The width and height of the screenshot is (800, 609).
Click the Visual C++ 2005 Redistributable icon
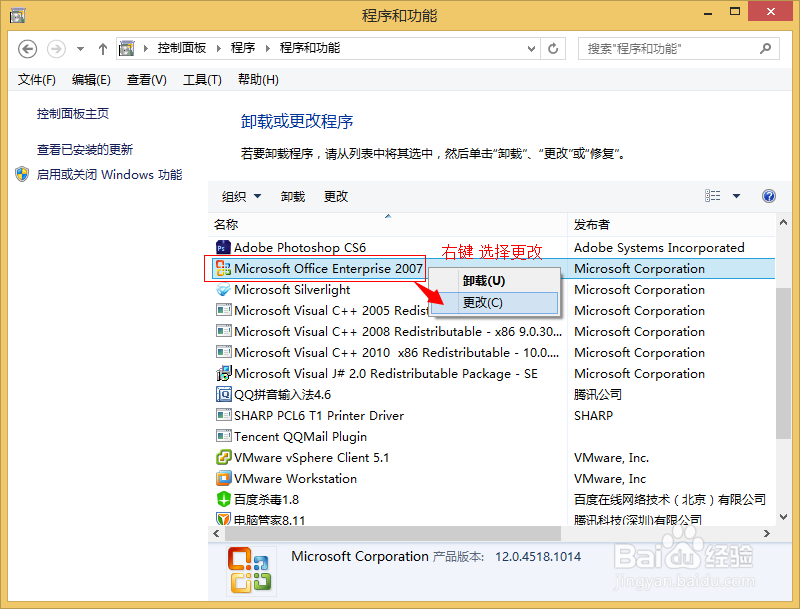[x=223, y=310]
